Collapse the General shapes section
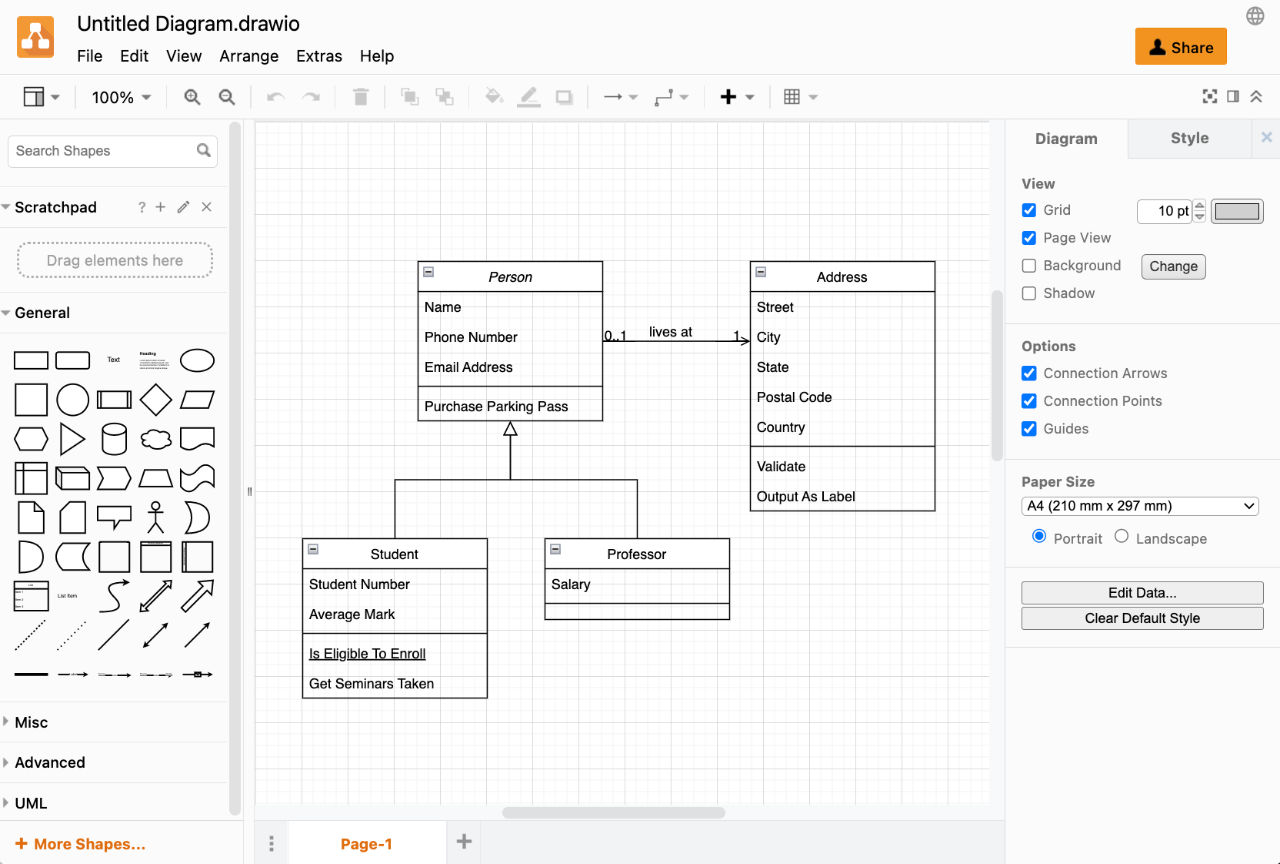 click(42, 312)
